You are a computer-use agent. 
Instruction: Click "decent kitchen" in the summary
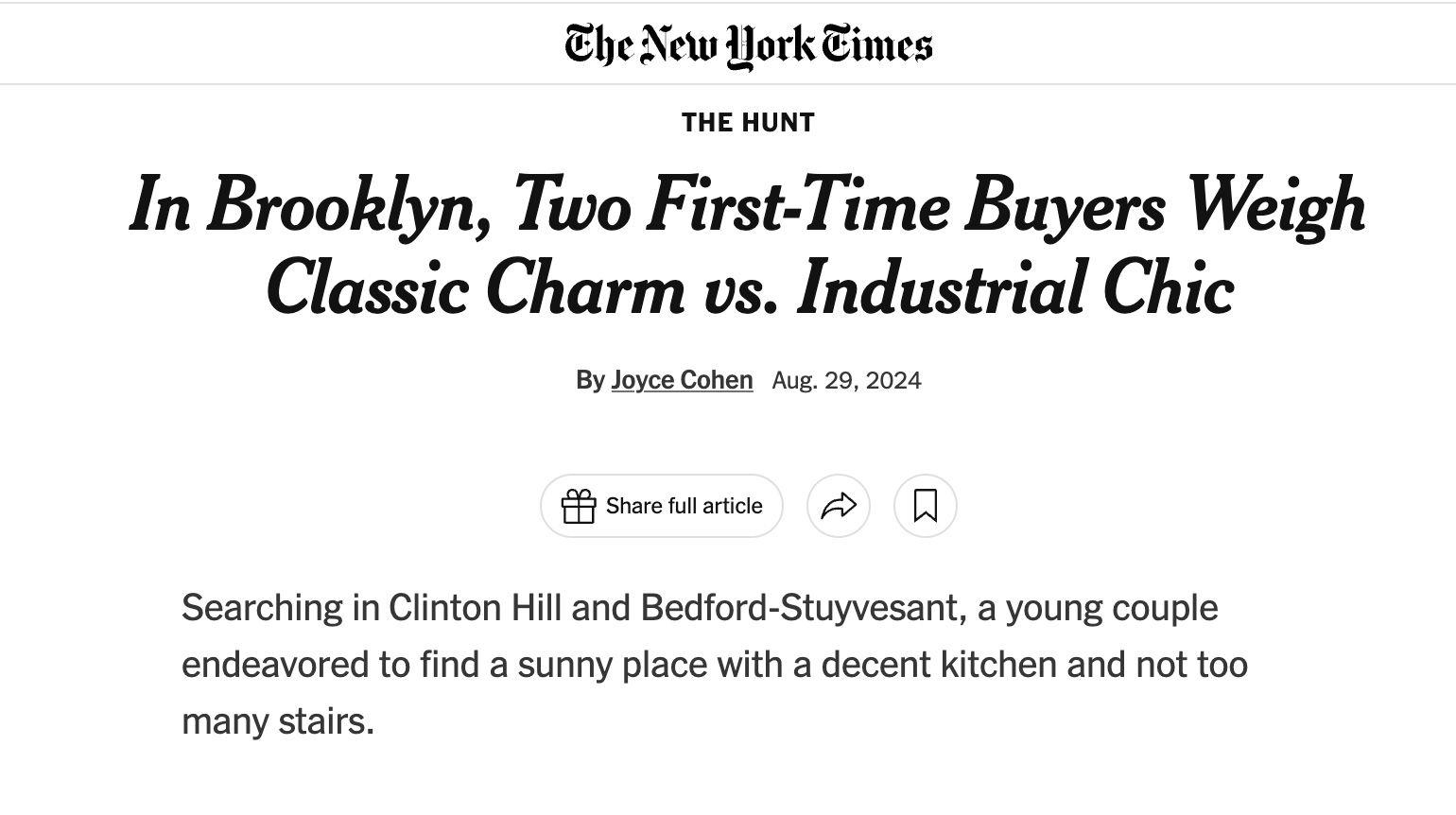click(938, 665)
